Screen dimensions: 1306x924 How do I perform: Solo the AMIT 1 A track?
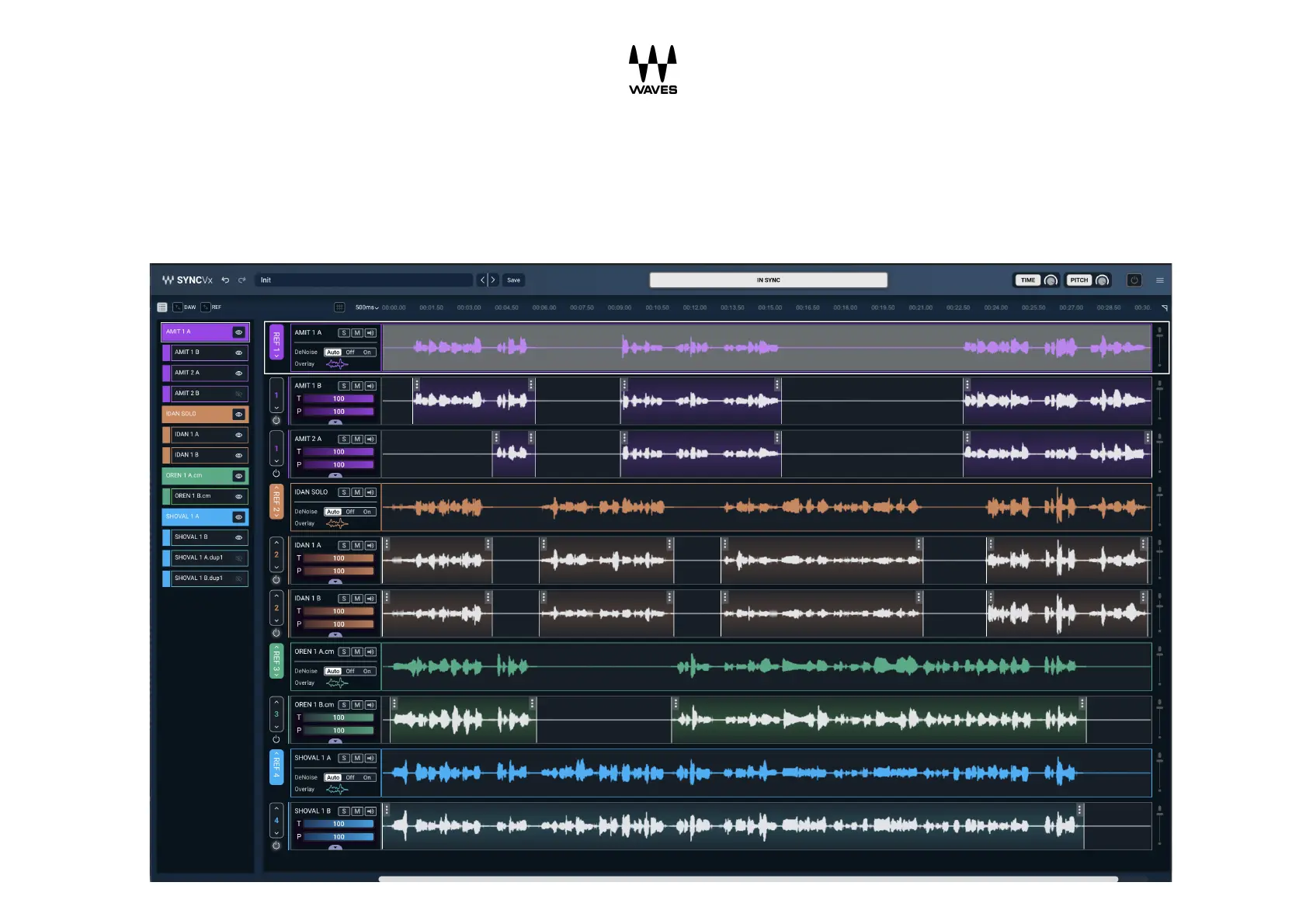344,333
